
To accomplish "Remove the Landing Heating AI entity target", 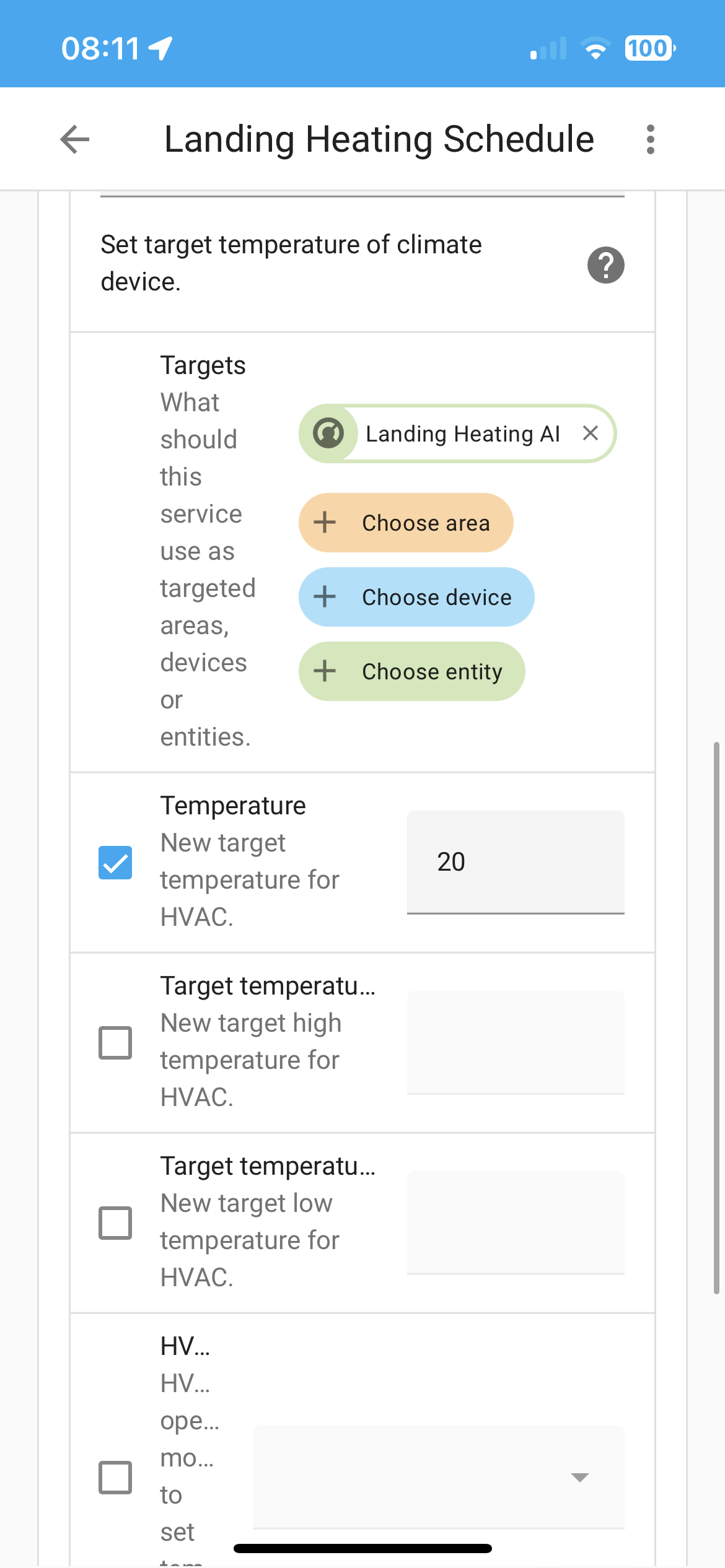I will pyautogui.click(x=591, y=433).
